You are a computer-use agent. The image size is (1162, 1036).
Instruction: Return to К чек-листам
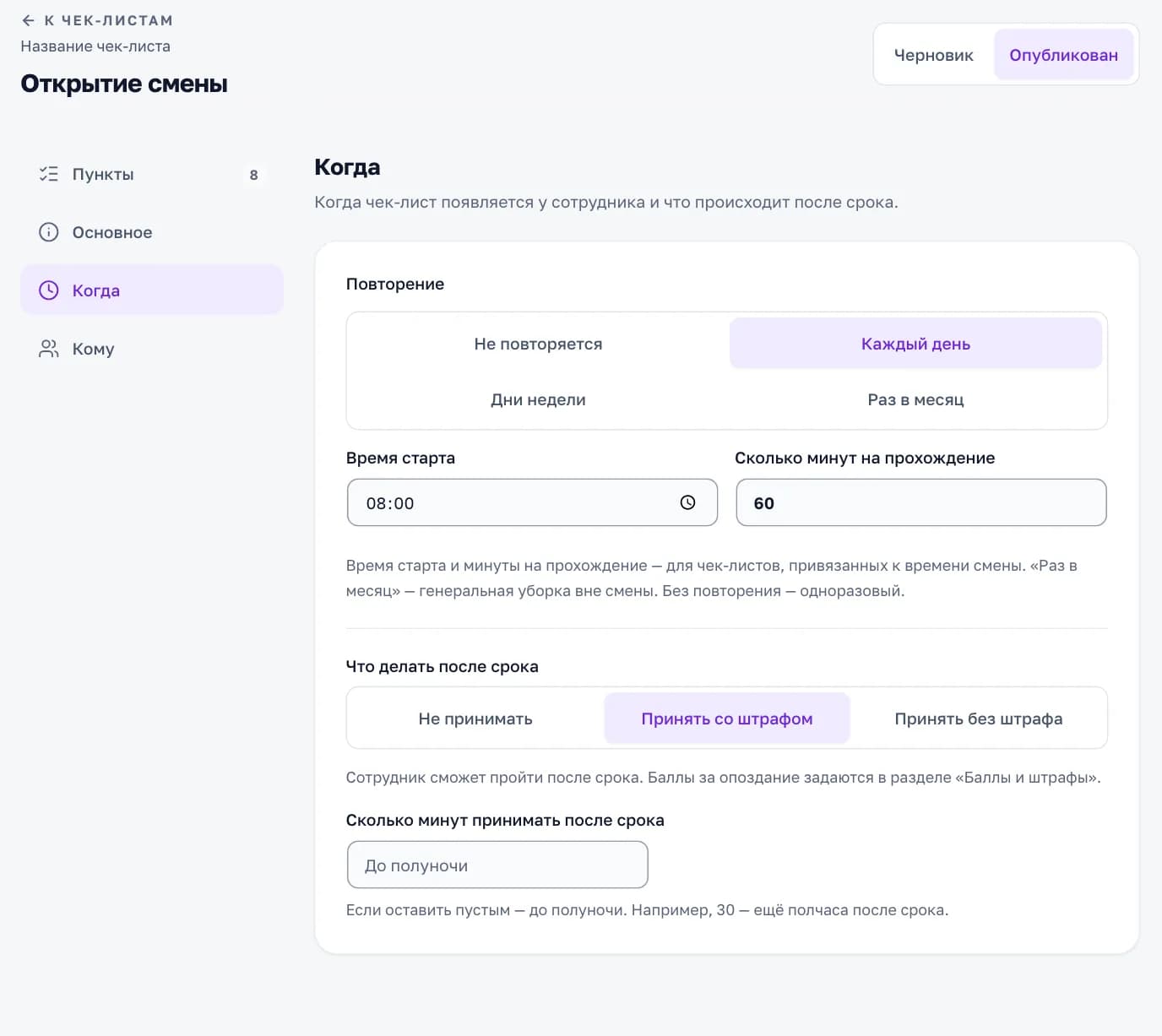click(x=97, y=20)
